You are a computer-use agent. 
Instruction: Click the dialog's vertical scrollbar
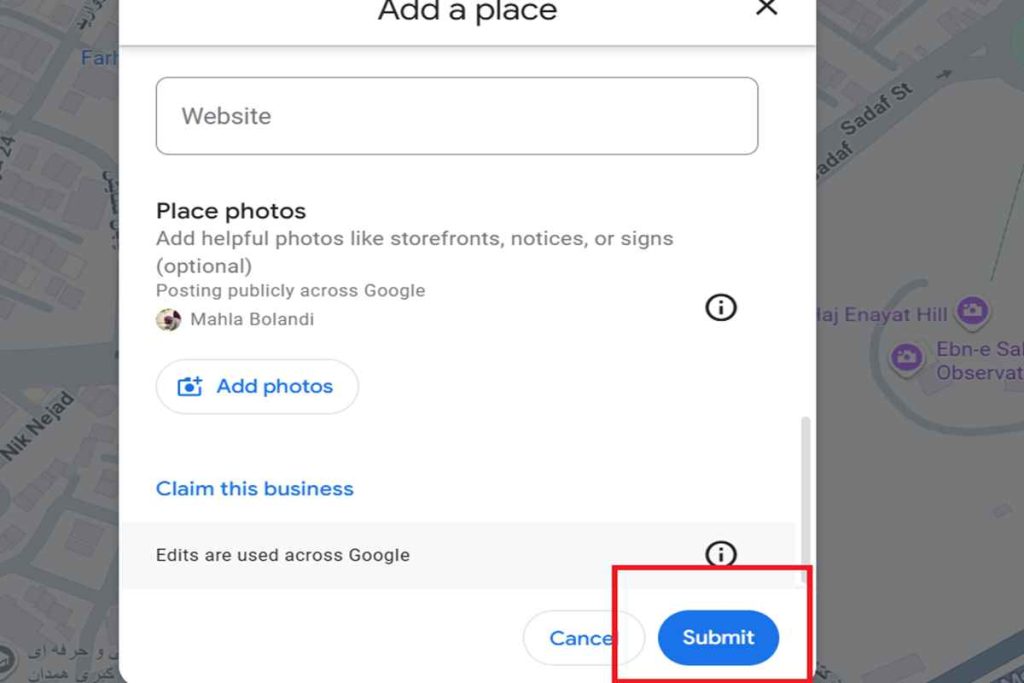coord(805,500)
